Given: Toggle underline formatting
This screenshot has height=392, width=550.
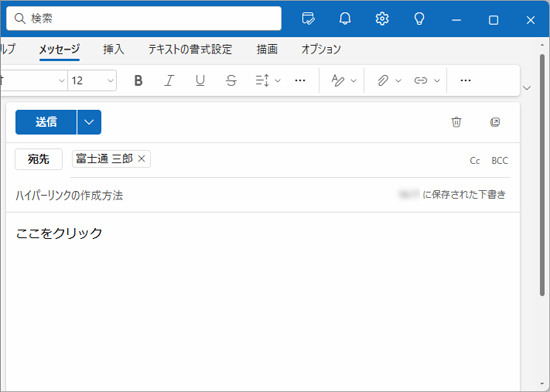Looking at the screenshot, I should [x=200, y=81].
